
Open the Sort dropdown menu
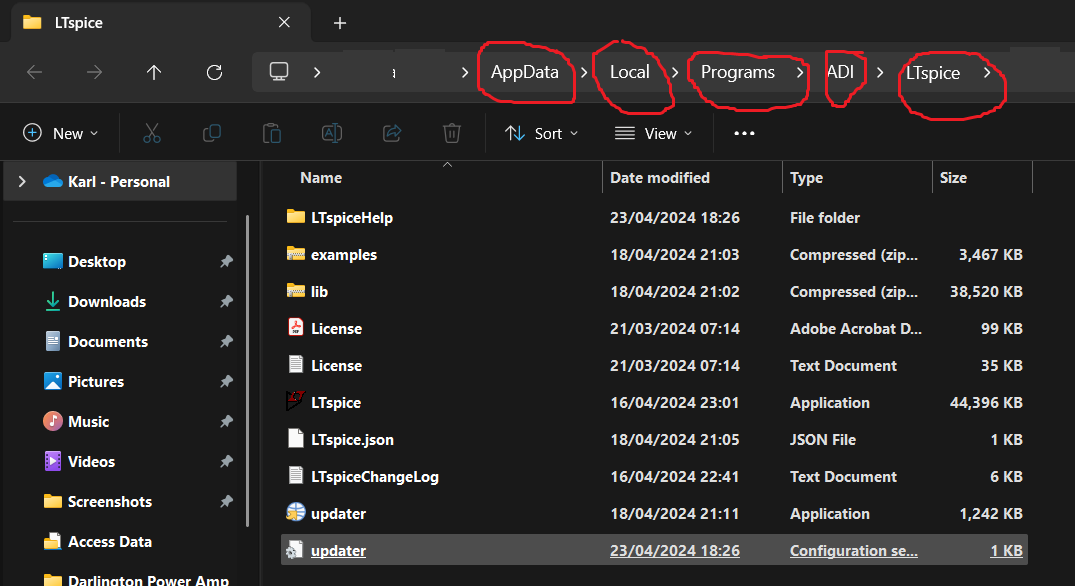click(x=542, y=133)
